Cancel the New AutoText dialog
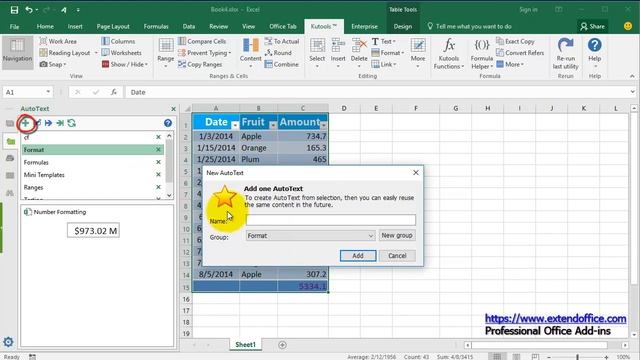Screen dimensions: 640x360 [397, 256]
